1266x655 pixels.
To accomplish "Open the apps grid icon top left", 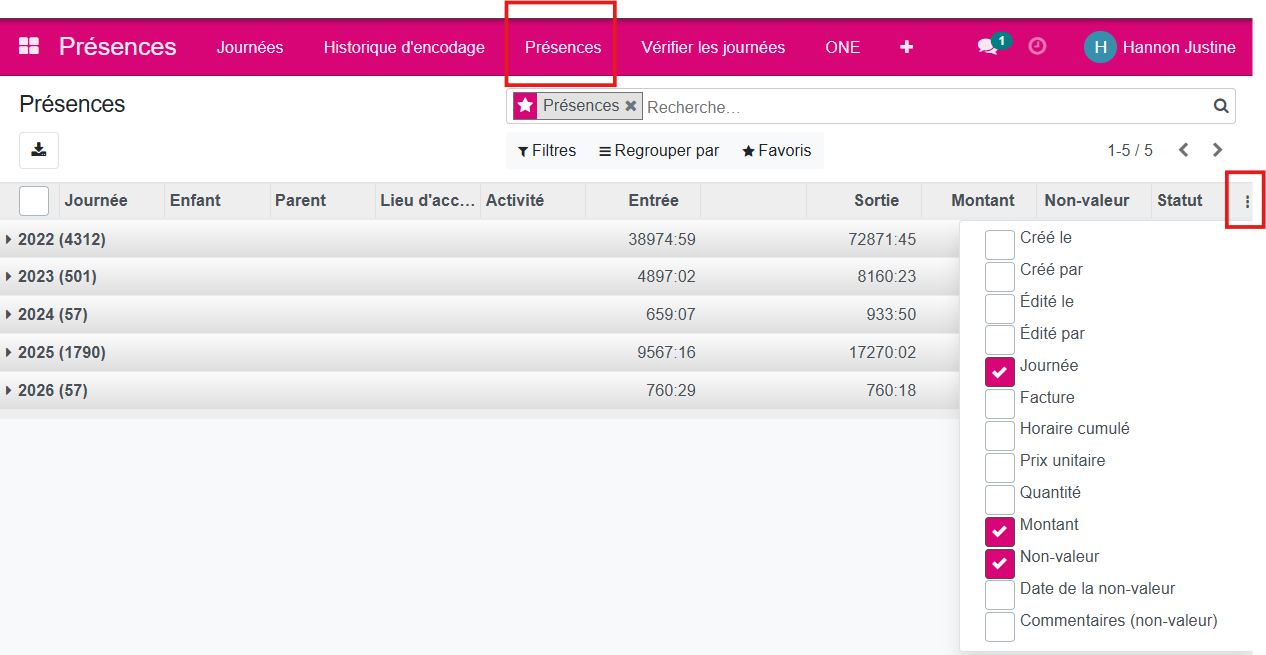I will tap(28, 45).
